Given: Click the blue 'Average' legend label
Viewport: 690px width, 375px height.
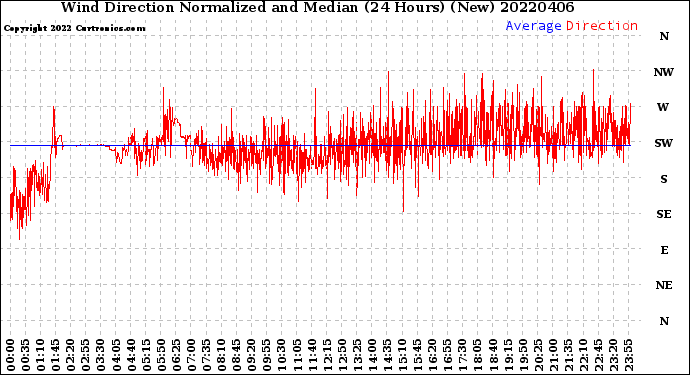Looking at the screenshot, I should pos(533,26).
